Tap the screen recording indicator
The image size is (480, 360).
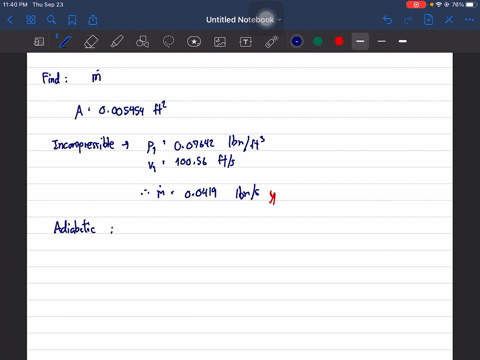[416, 5]
